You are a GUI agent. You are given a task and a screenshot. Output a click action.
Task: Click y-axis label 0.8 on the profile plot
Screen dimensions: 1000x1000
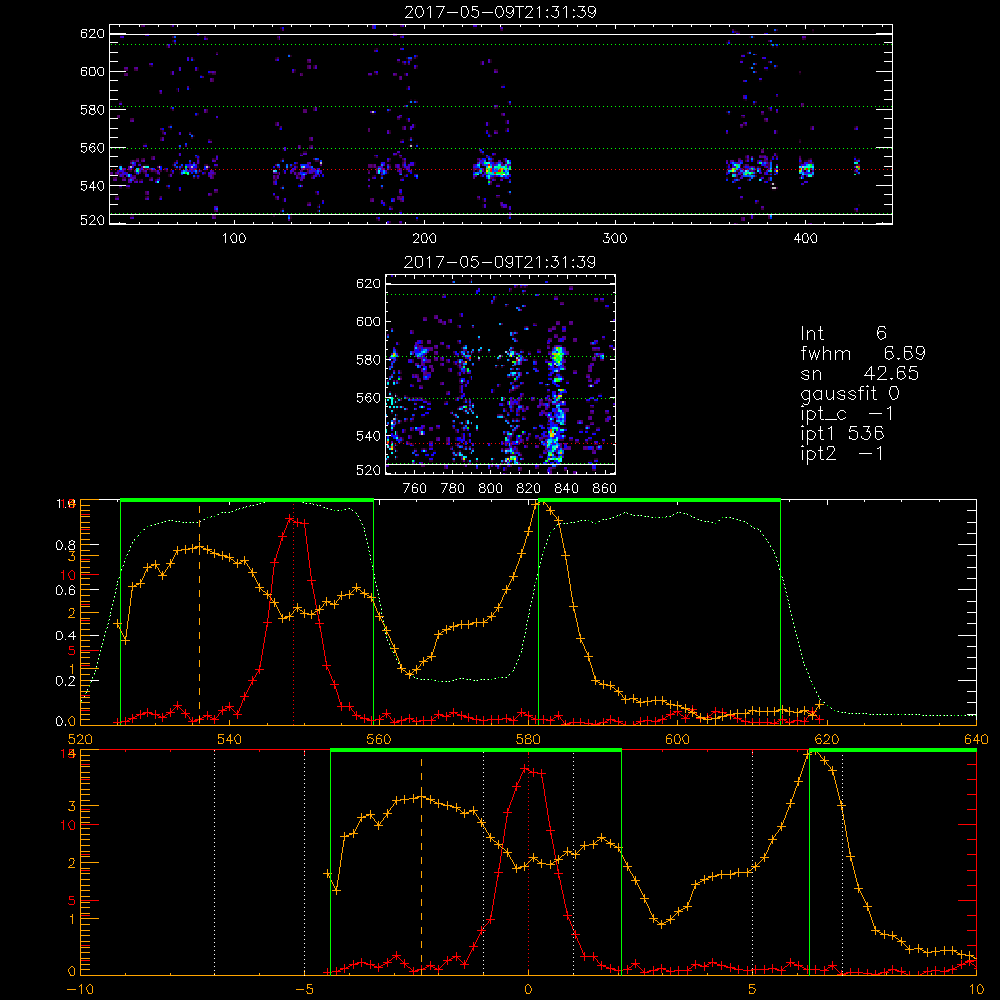pos(66,545)
